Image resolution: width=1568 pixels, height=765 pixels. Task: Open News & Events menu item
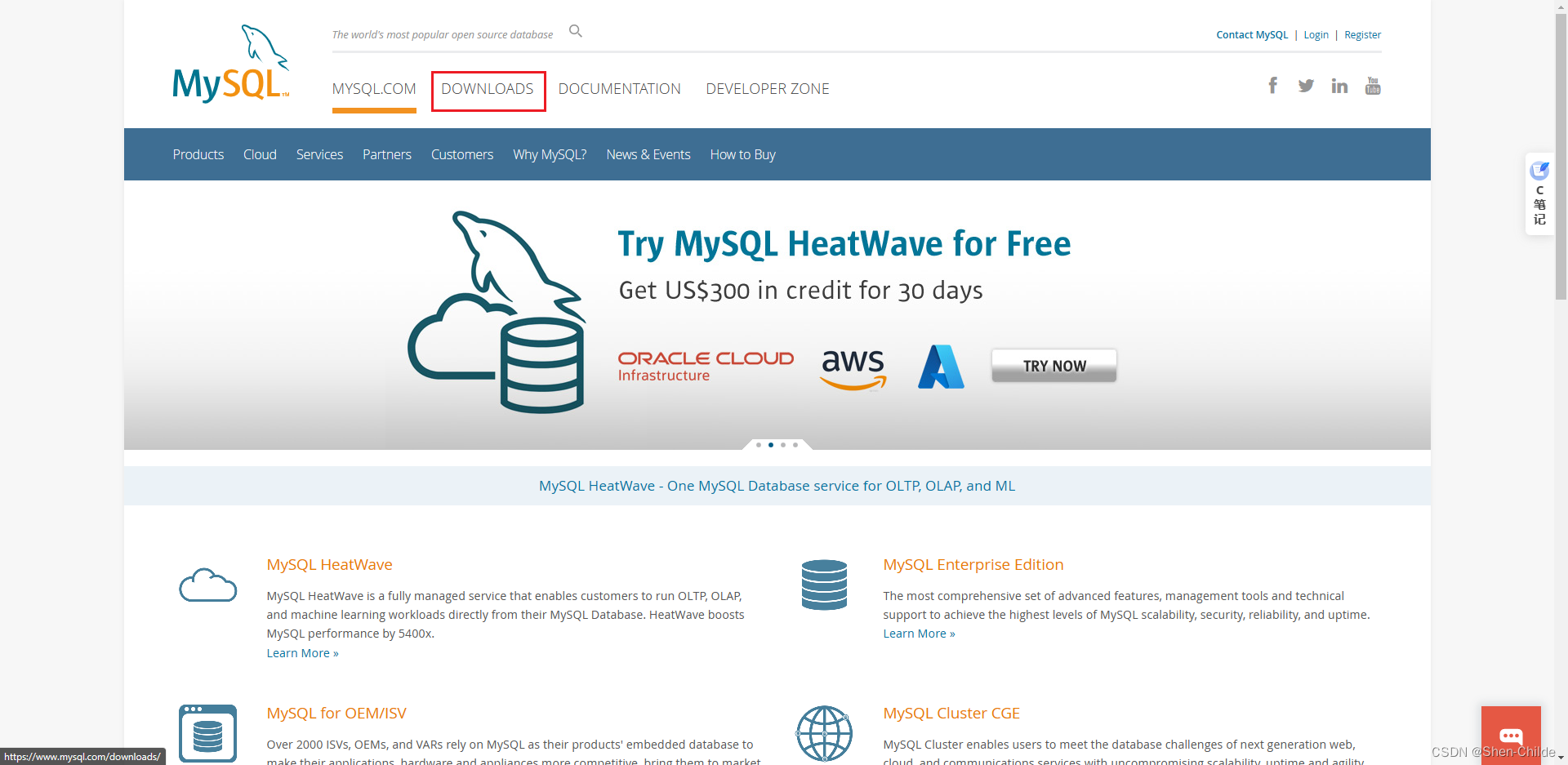[x=648, y=154]
